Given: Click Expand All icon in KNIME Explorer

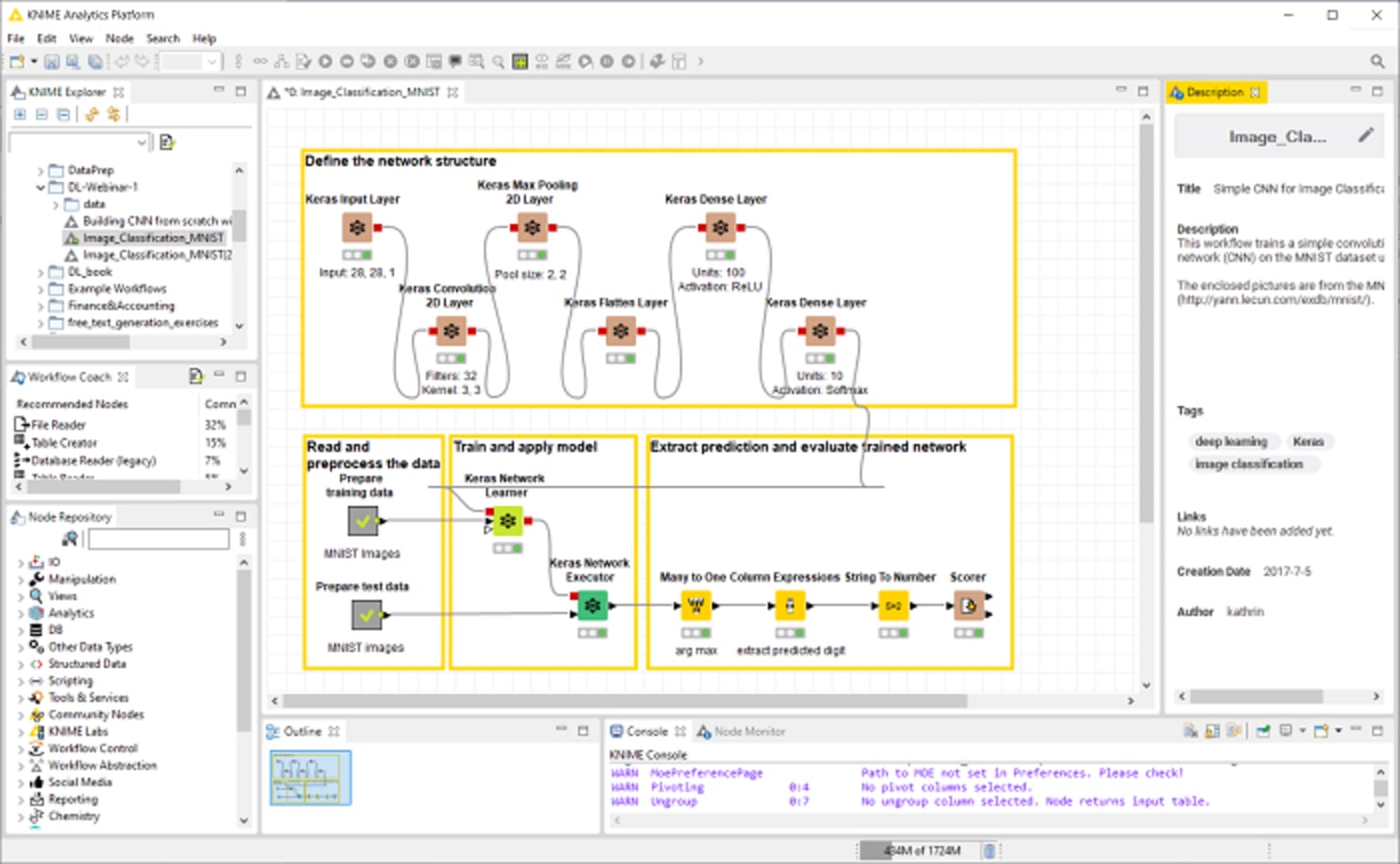Looking at the screenshot, I should tap(20, 114).
